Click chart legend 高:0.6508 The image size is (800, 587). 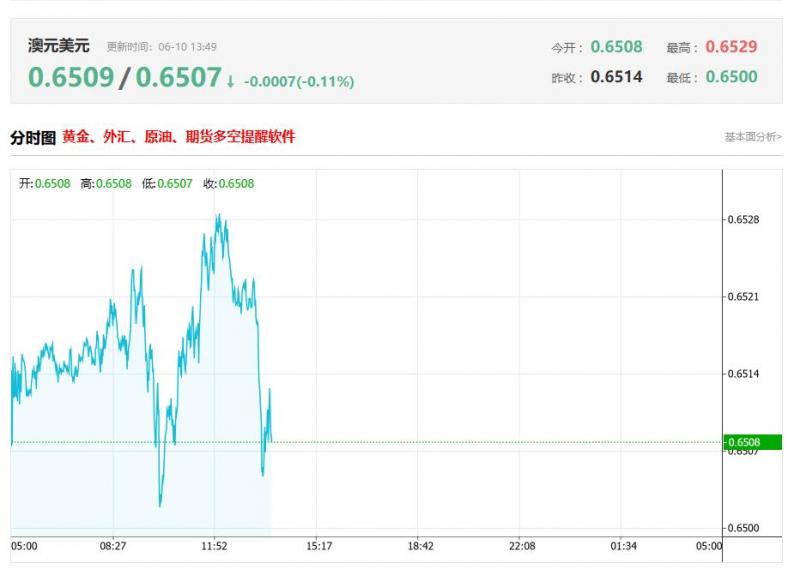click(106, 184)
